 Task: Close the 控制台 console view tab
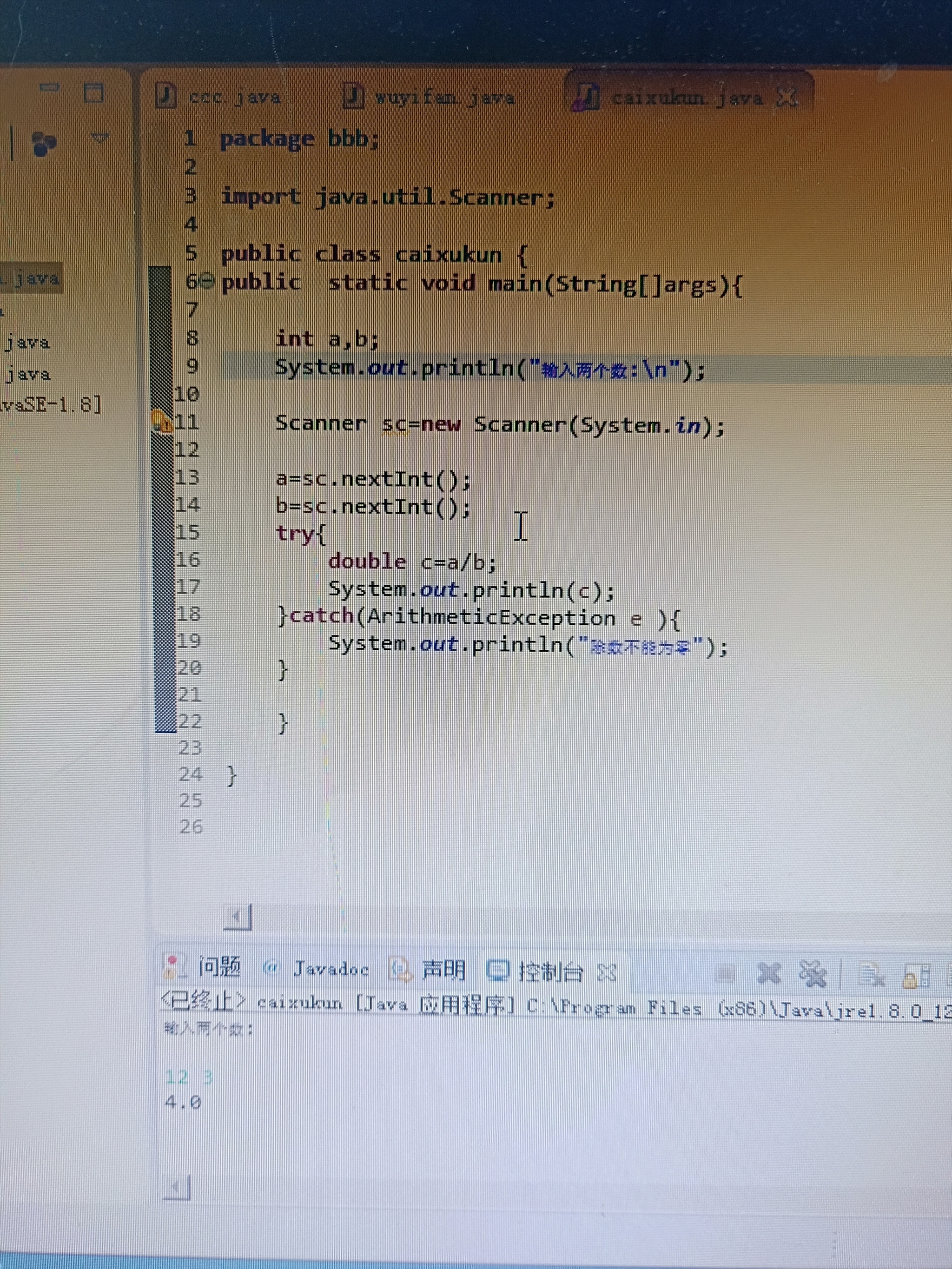[x=606, y=972]
